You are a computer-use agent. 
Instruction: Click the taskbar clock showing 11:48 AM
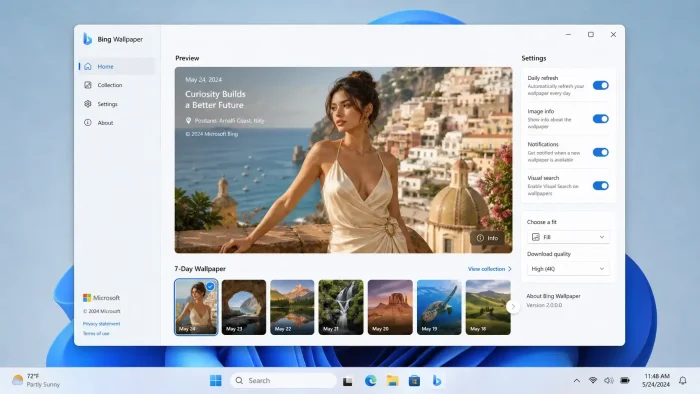point(656,381)
